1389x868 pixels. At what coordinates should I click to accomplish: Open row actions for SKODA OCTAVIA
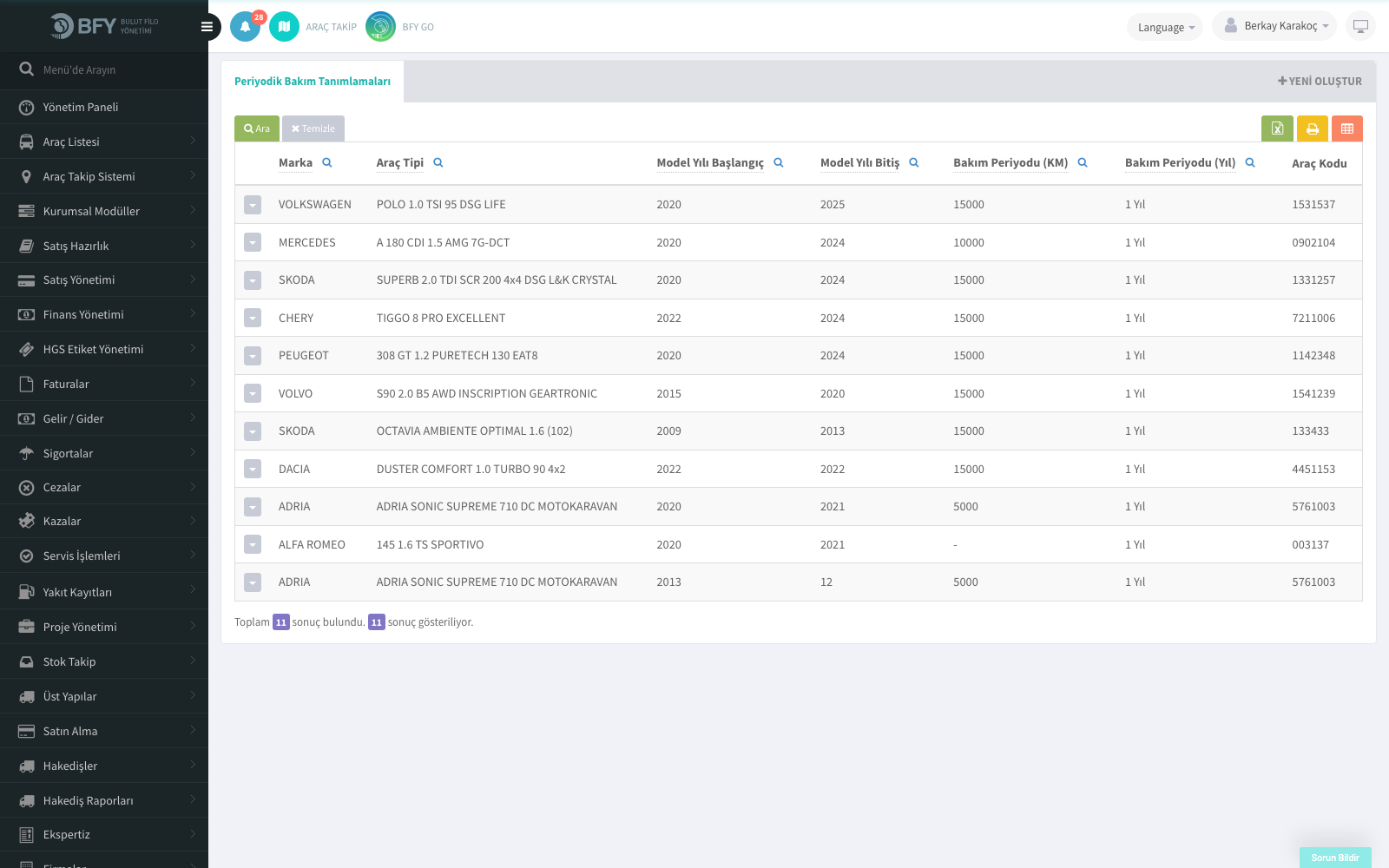click(x=253, y=431)
